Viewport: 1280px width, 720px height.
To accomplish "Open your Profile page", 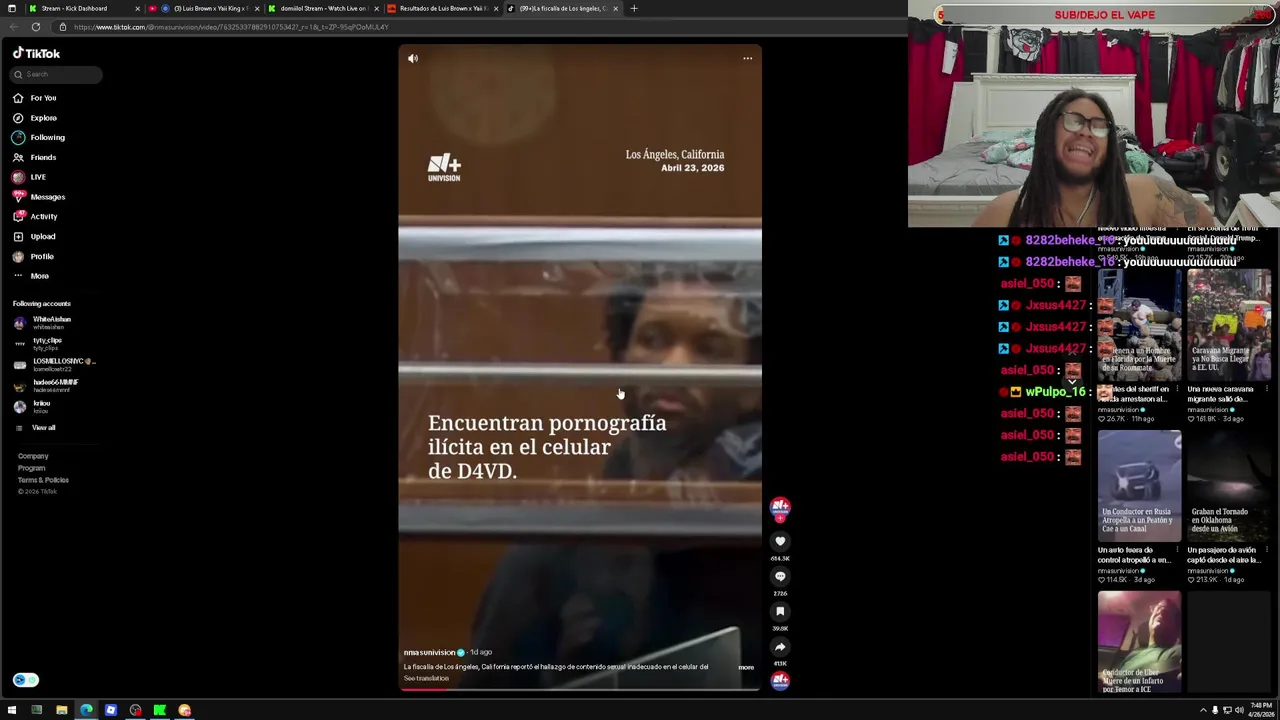I will [42, 256].
